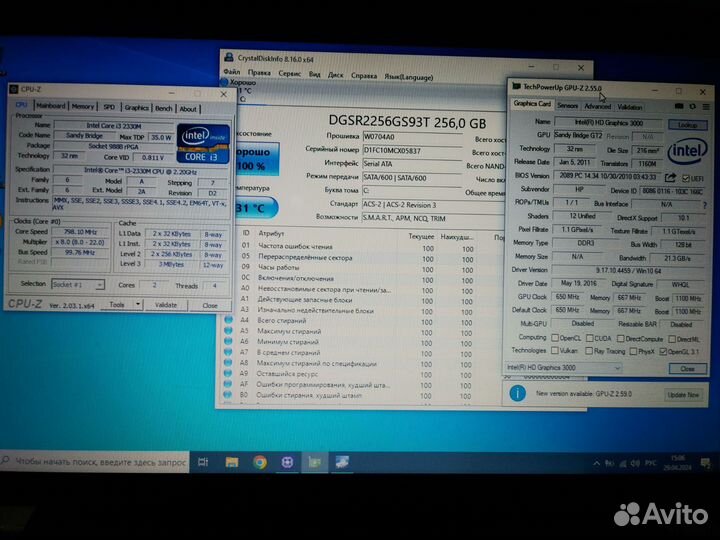This screenshot has height=540, width=720.
Task: Open the SPD tab in CPU-Z
Action: click(109, 107)
